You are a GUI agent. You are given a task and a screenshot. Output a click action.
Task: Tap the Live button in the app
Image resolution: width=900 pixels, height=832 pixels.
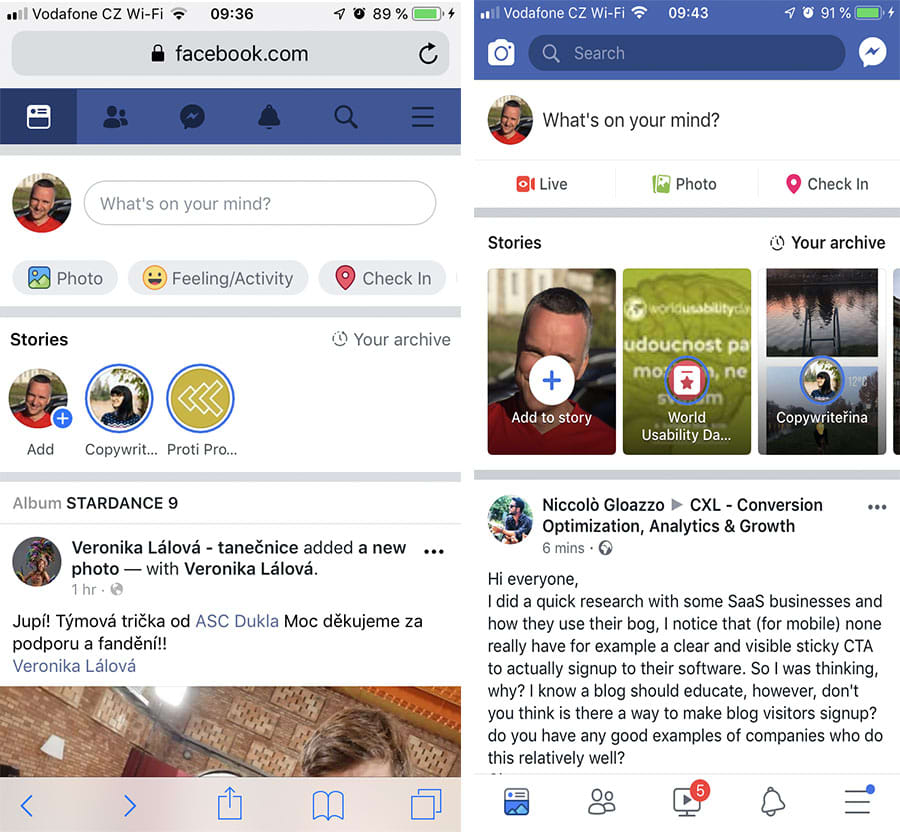click(x=542, y=184)
